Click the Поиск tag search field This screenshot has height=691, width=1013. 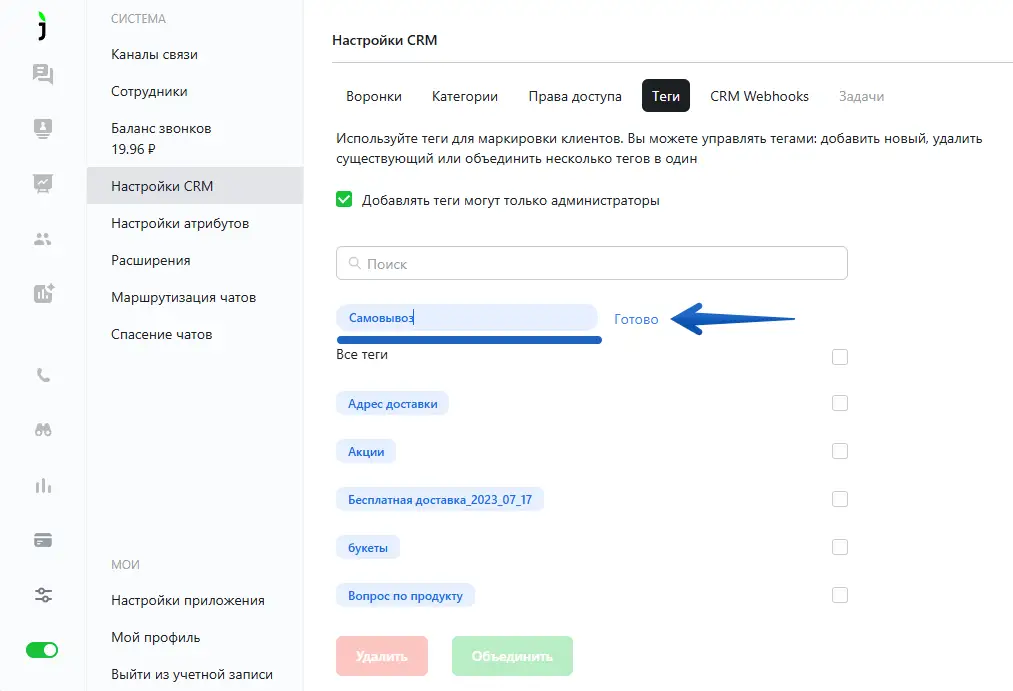(592, 264)
